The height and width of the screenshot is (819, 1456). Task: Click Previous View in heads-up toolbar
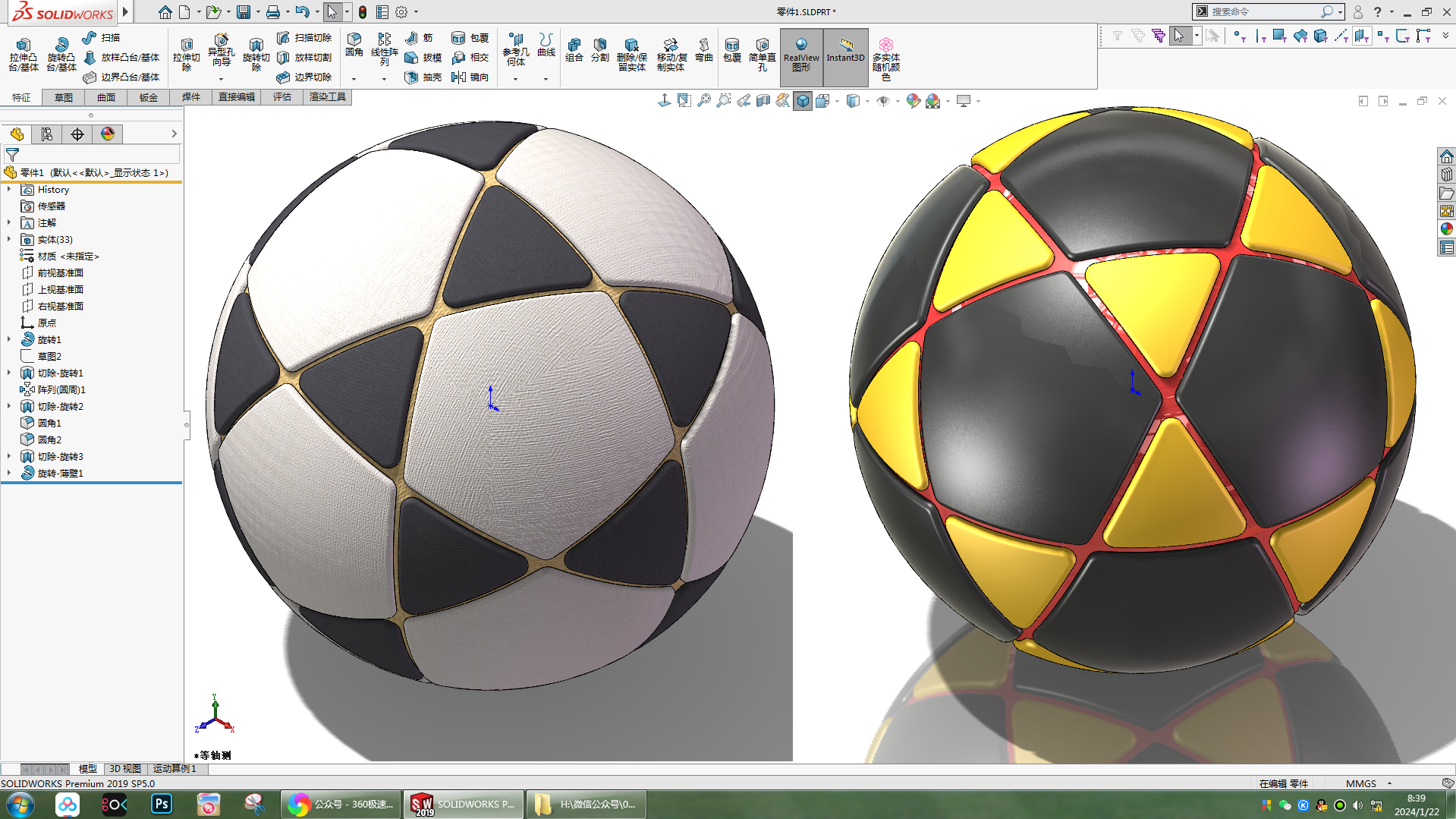pos(744,101)
